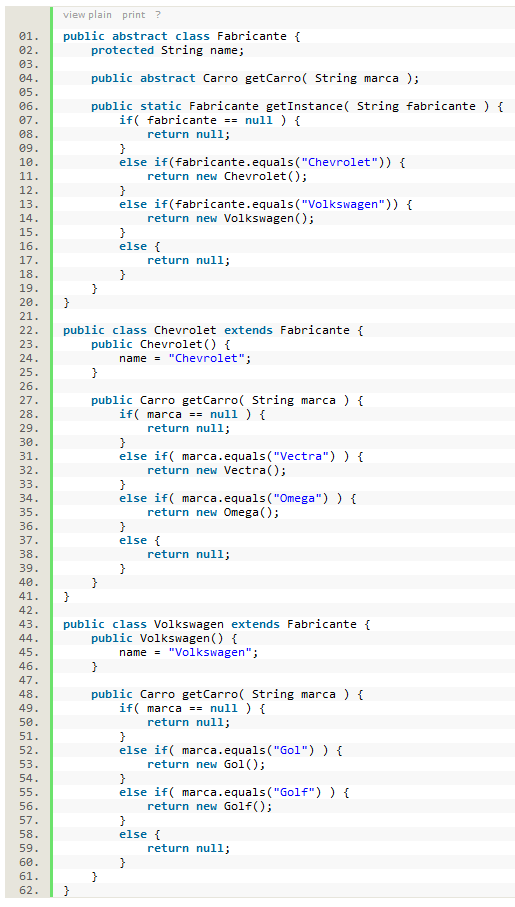Click line number 01.
515x907 pixels.
pyautogui.click(x=28, y=36)
